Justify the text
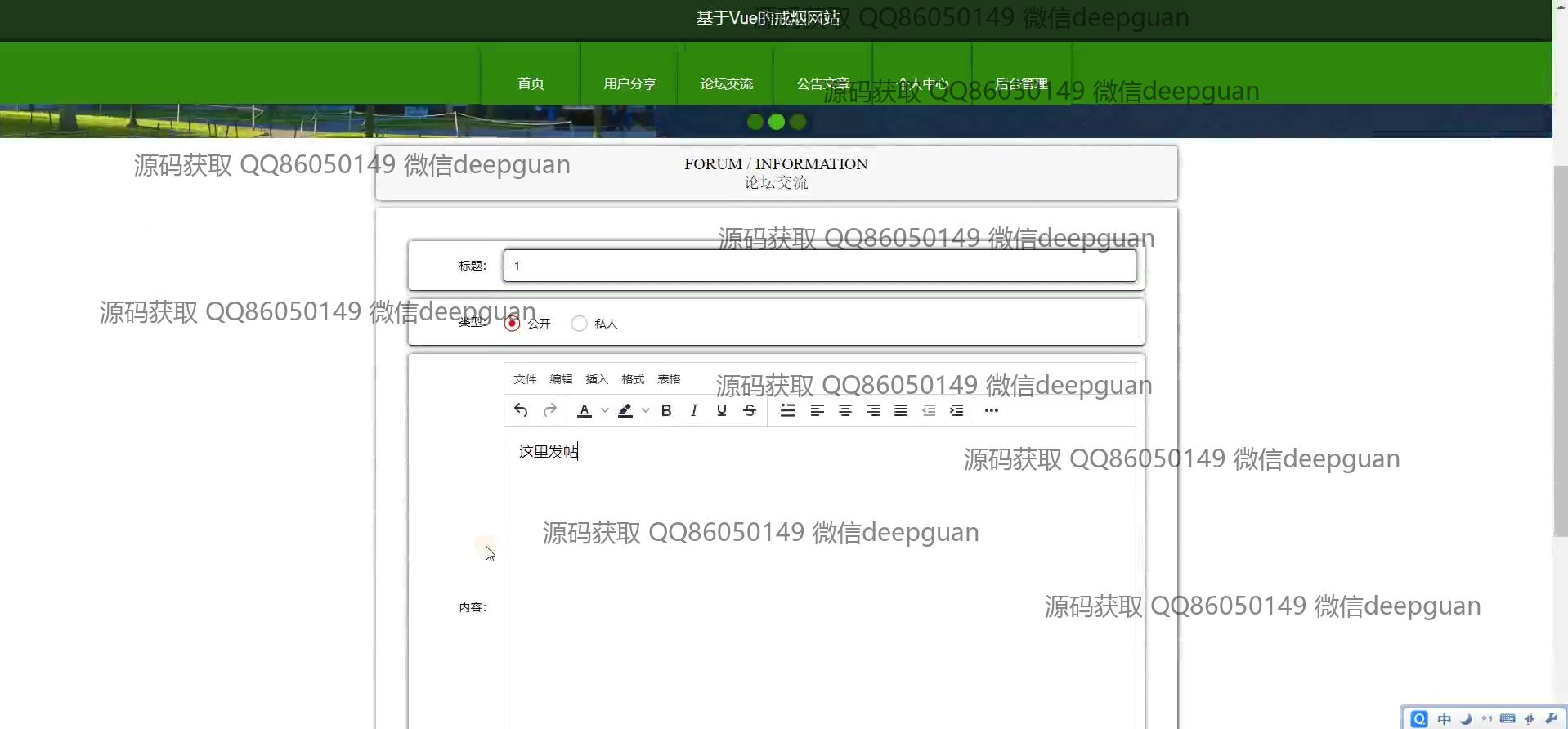The width and height of the screenshot is (1568, 729). click(901, 410)
